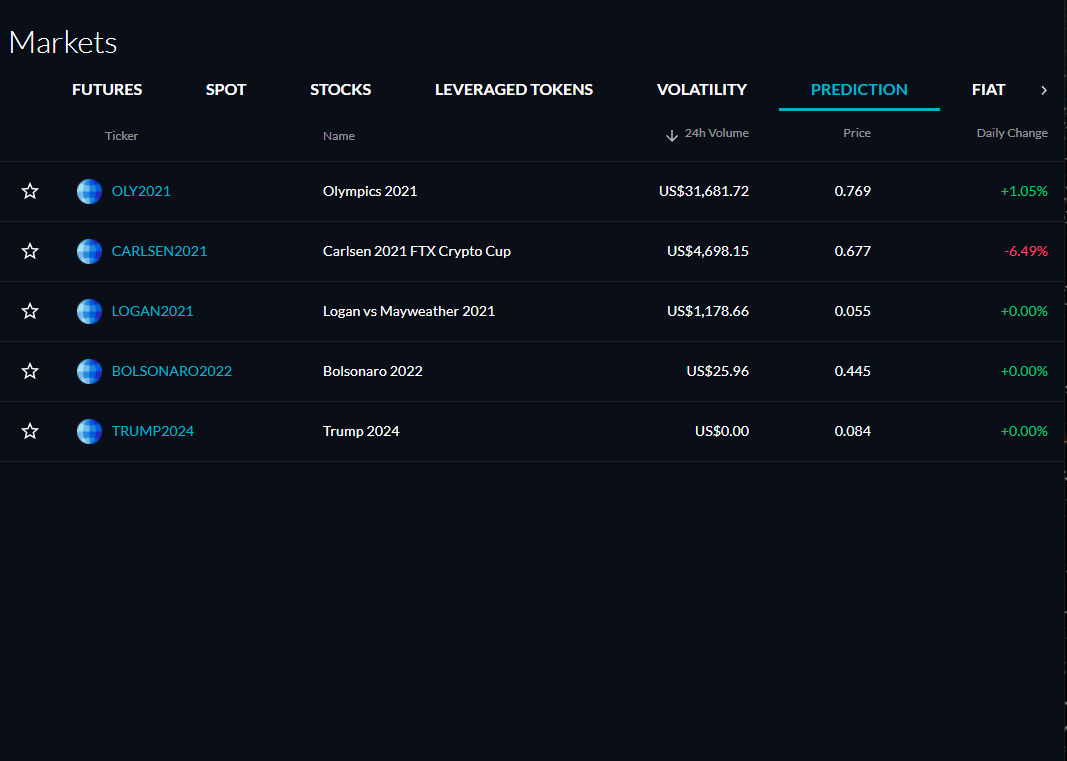The image size is (1067, 761).
Task: Click the price 0.677
Action: pos(853,251)
